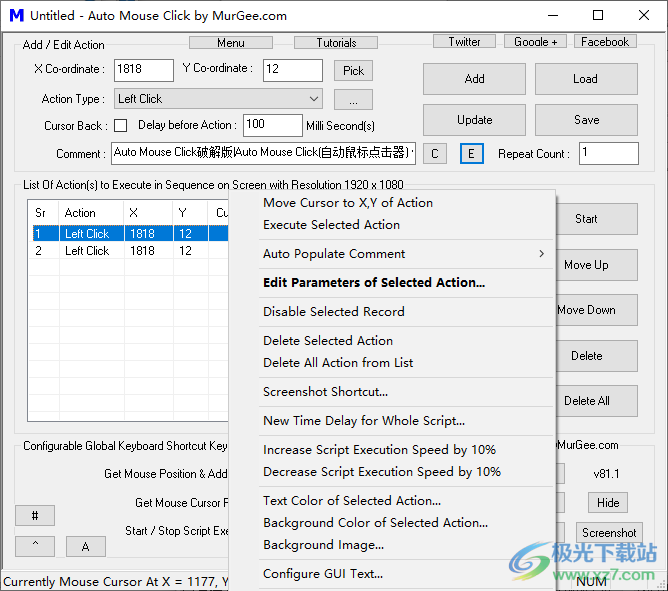Click the Move Up button
668x591 pixels.
[x=596, y=265]
